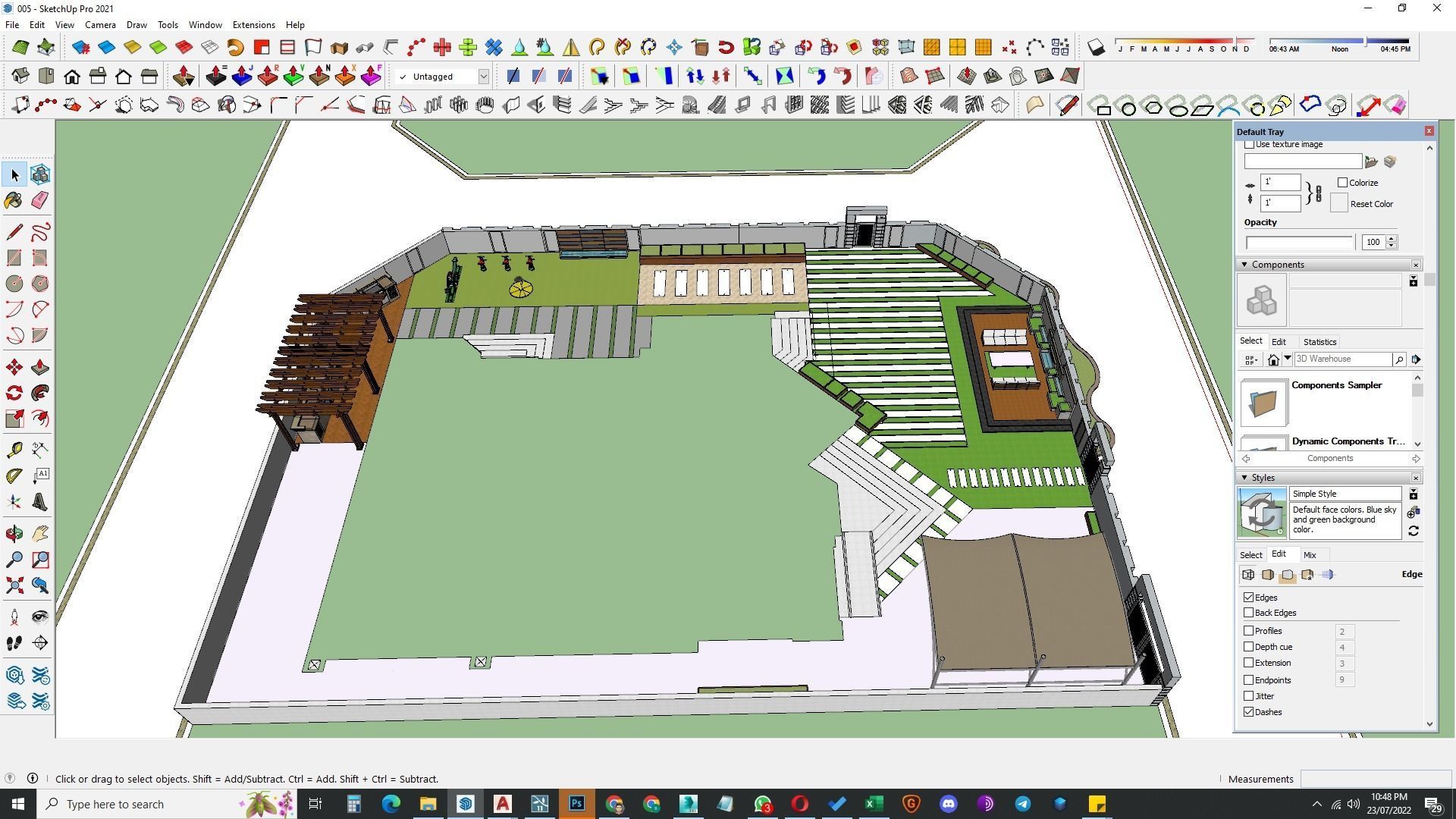Activate the Orbit tool
Screen dimensions: 1456x819
(x=14, y=534)
